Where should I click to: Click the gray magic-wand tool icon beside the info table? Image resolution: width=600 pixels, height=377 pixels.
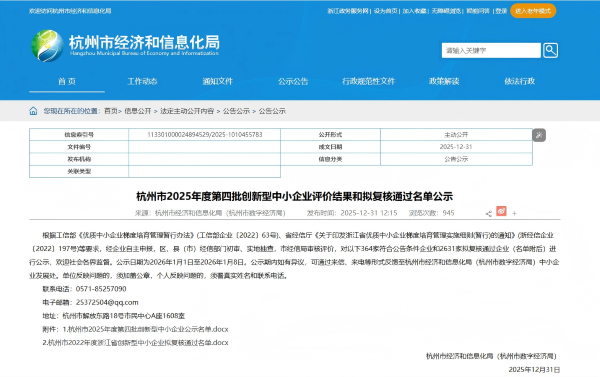pos(539,135)
